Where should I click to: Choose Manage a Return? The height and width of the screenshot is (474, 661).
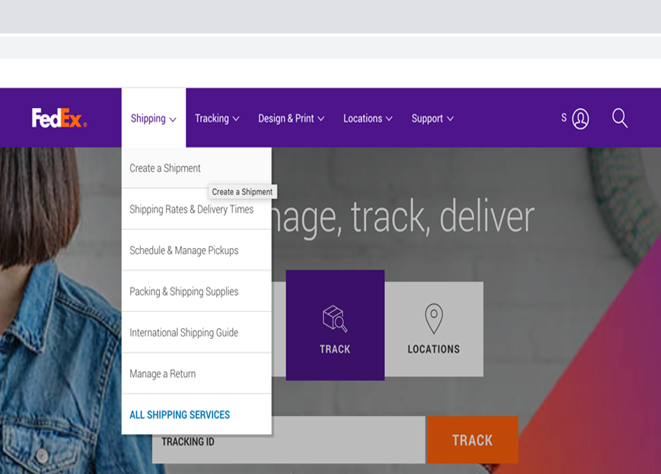(196, 374)
